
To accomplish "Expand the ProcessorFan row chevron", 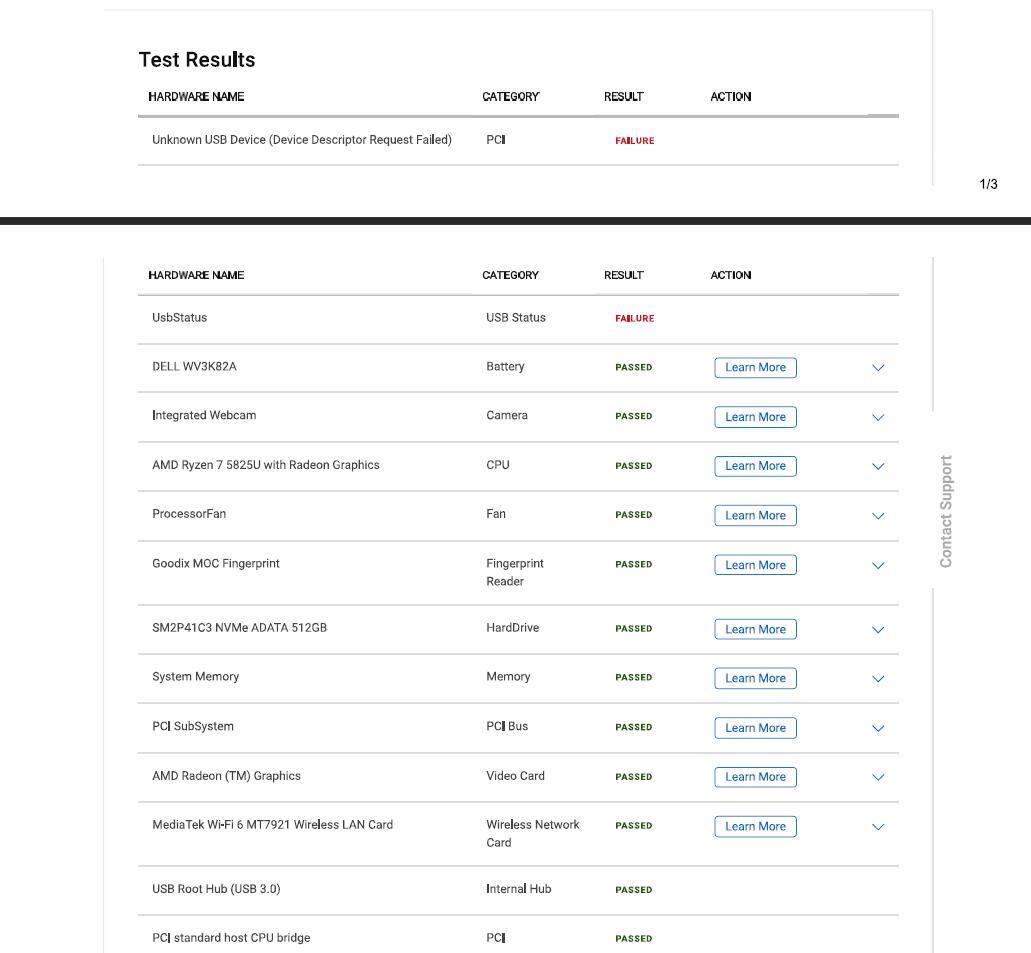I will 878,516.
